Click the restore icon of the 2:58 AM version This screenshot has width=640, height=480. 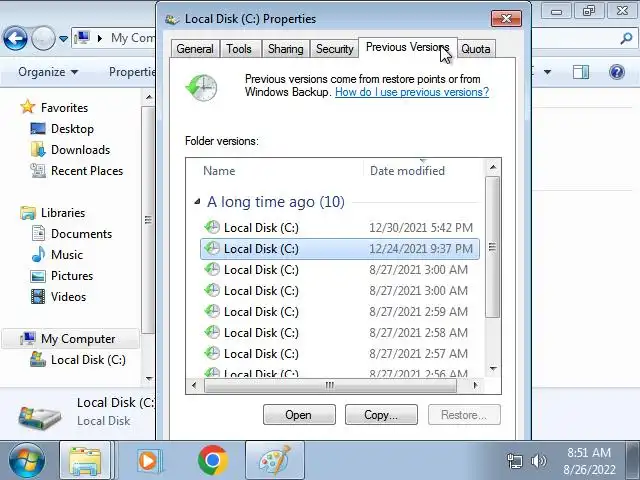click(x=212, y=332)
